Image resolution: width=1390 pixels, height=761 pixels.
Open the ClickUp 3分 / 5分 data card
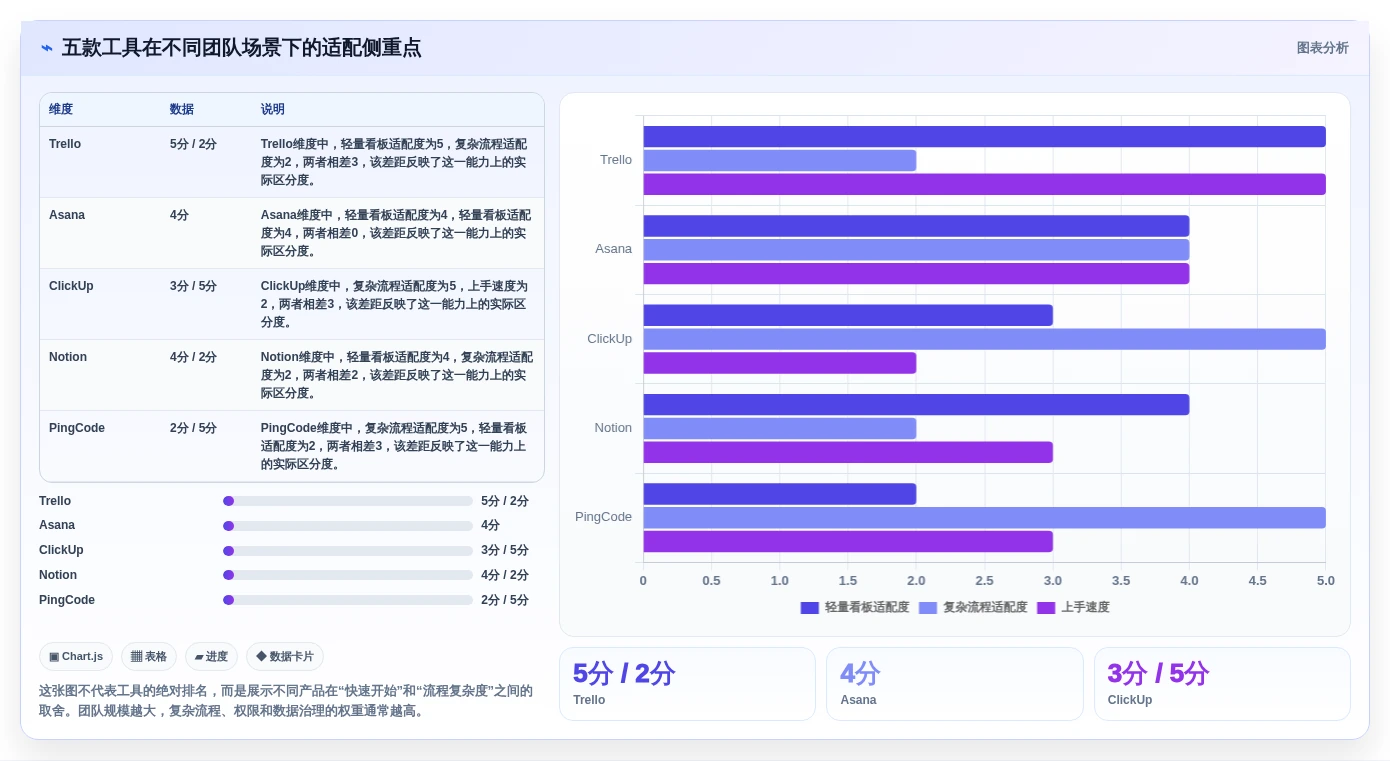click(1222, 684)
